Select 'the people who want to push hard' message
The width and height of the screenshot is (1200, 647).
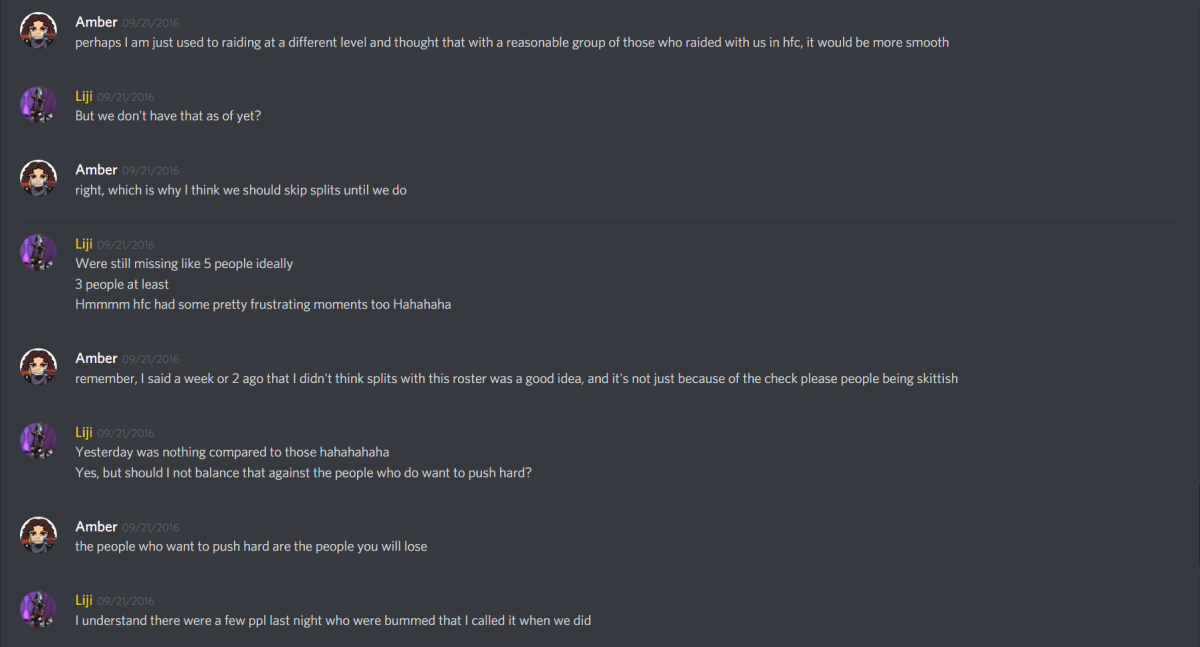tap(251, 546)
